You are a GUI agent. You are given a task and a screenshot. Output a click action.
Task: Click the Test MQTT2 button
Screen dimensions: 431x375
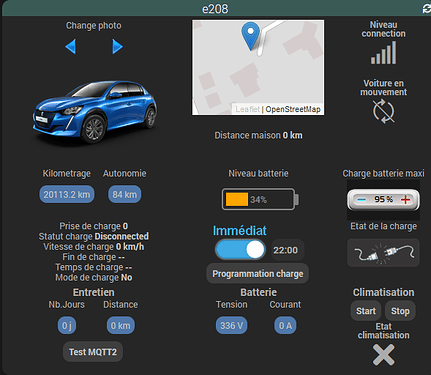coord(93,352)
